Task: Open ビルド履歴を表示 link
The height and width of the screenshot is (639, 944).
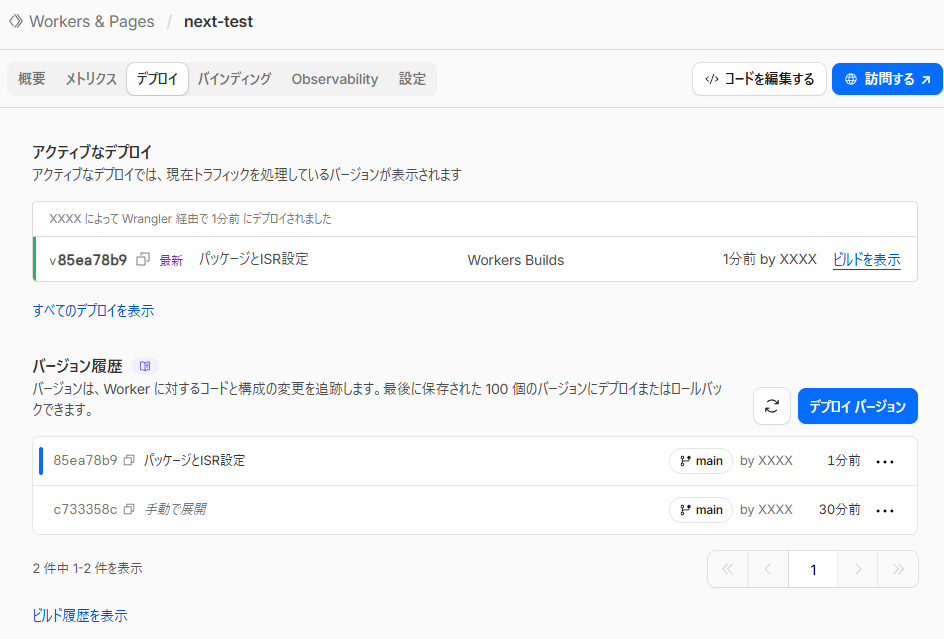Action: pos(80,616)
